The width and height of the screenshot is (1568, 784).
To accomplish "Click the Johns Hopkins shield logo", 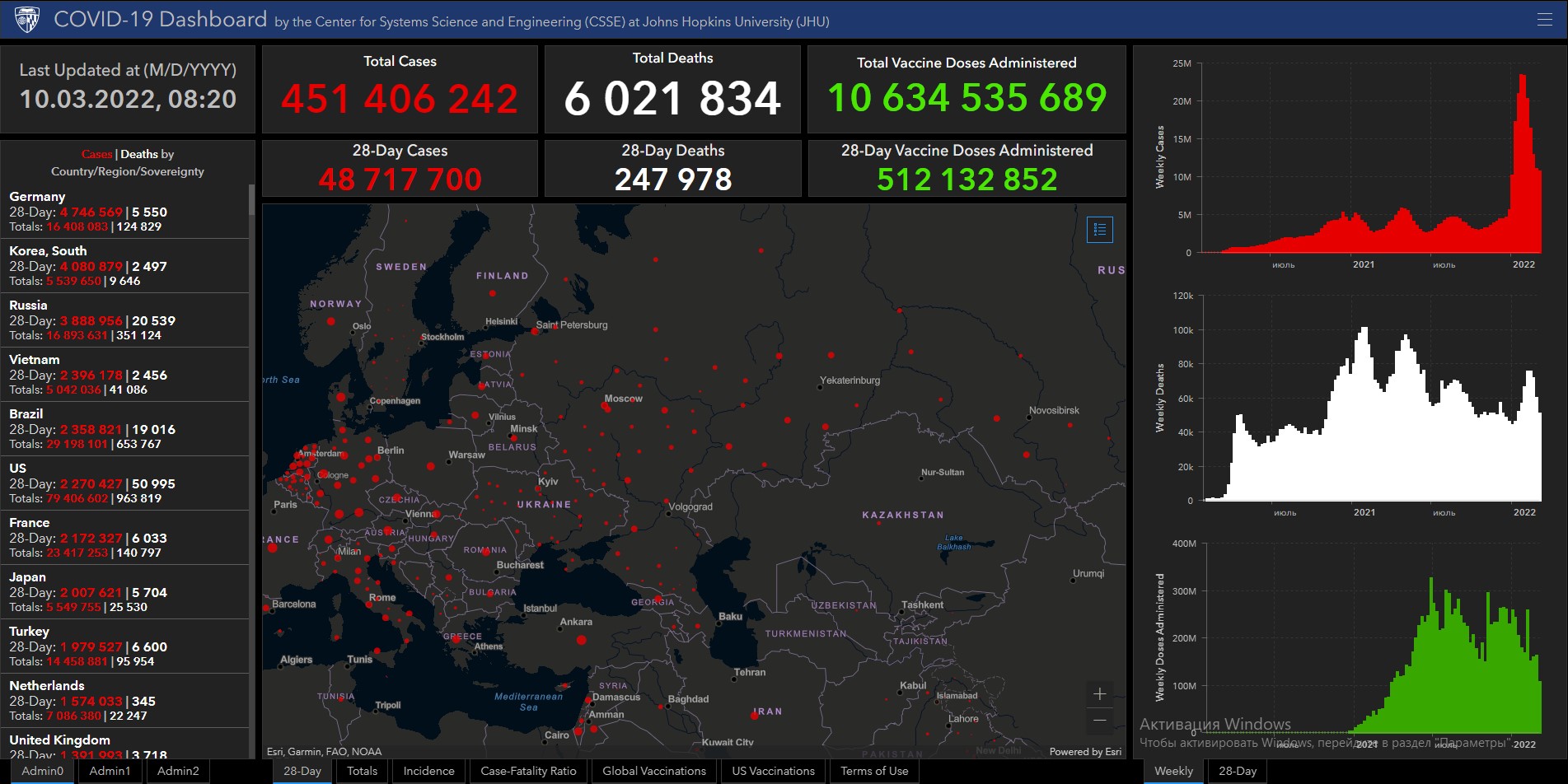I will [x=27, y=19].
